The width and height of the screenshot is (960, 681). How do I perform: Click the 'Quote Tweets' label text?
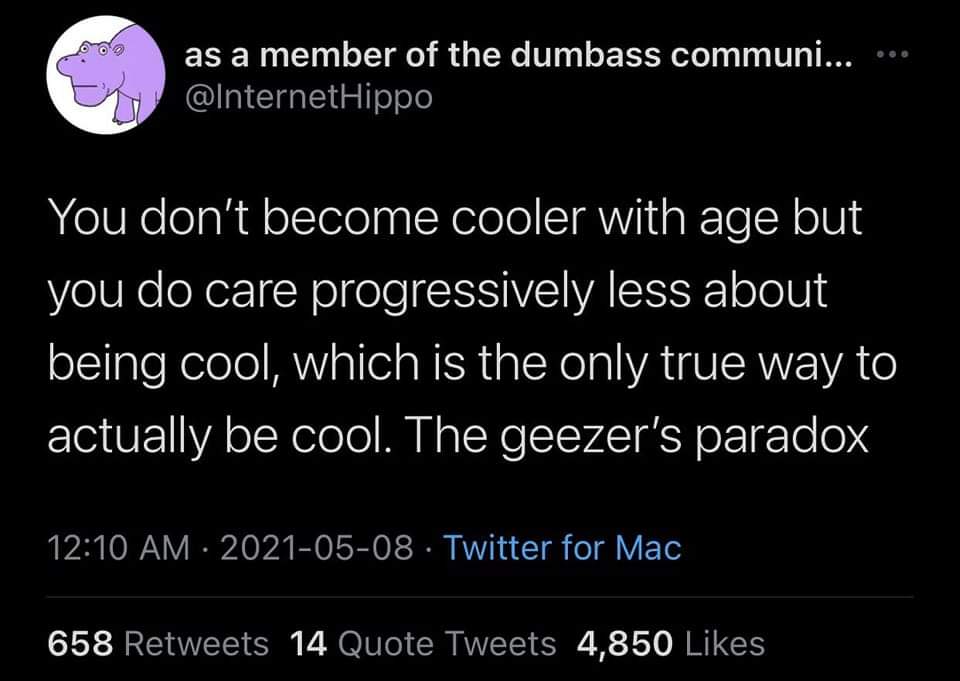click(447, 644)
